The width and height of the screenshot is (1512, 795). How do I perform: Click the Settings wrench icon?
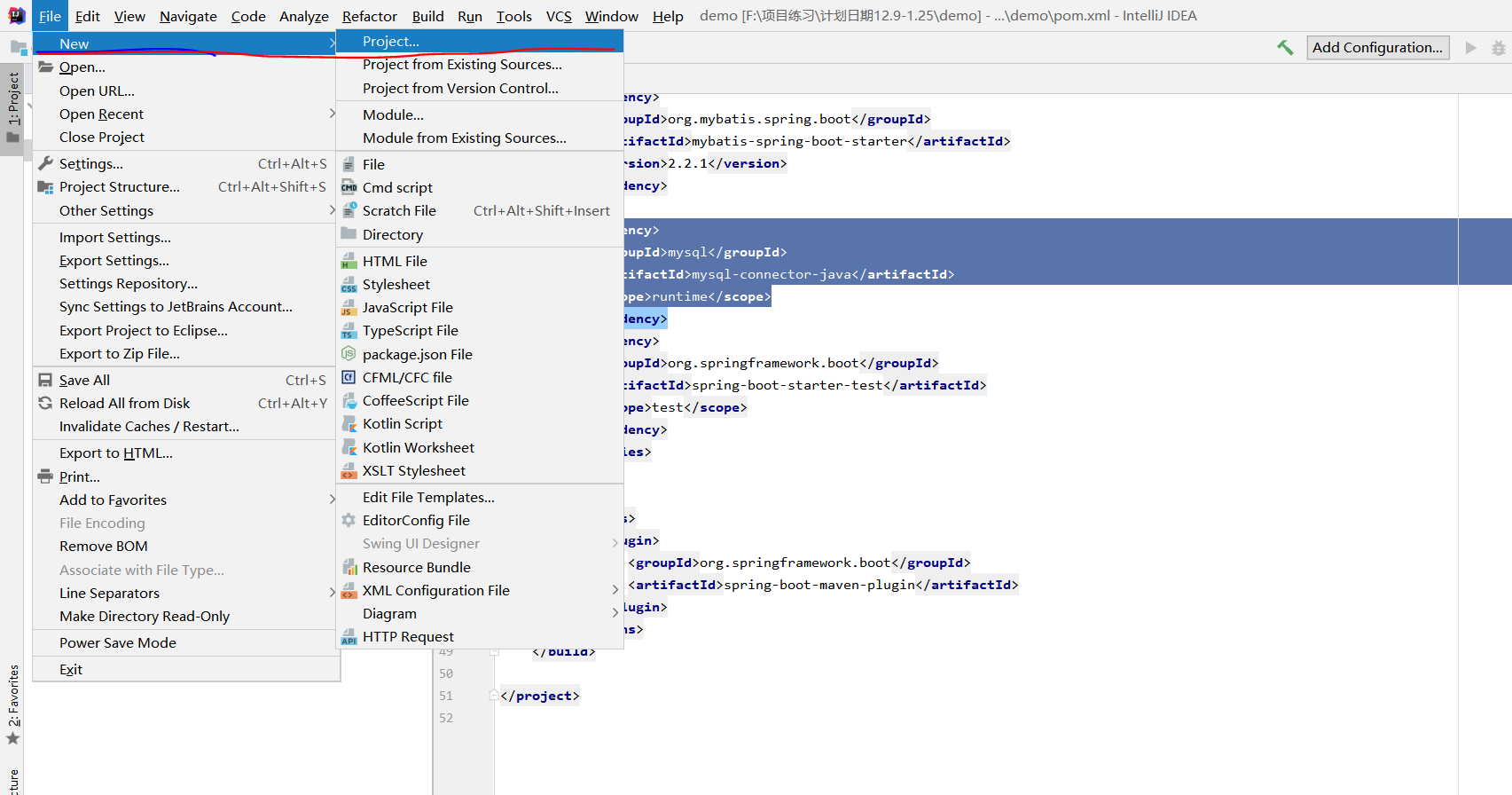click(x=46, y=163)
